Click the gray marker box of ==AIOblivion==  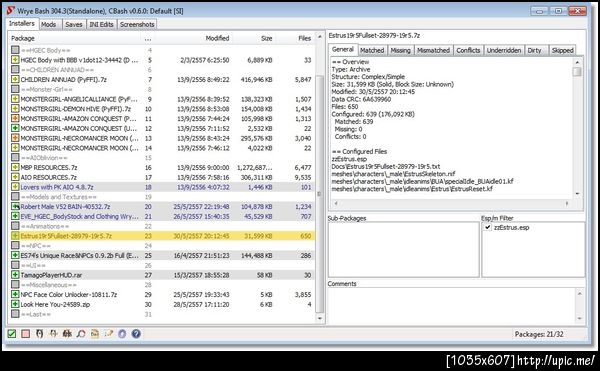15,158
